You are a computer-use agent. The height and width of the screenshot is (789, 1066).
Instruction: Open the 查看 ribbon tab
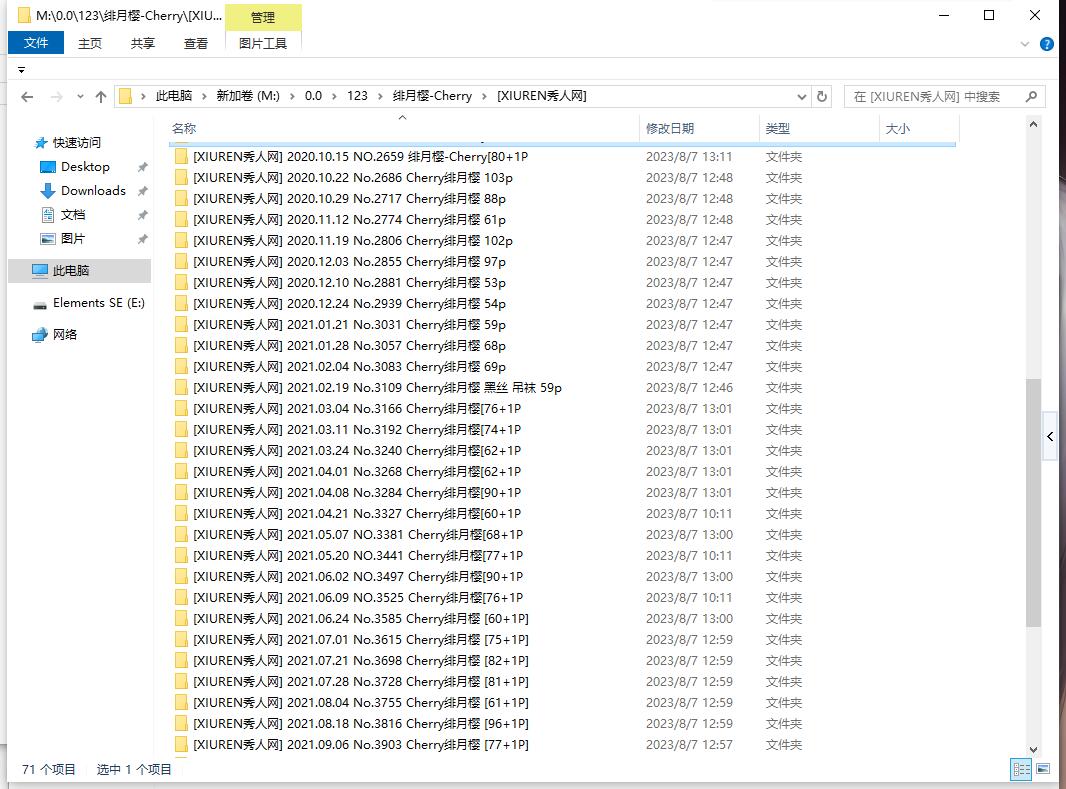coord(196,43)
